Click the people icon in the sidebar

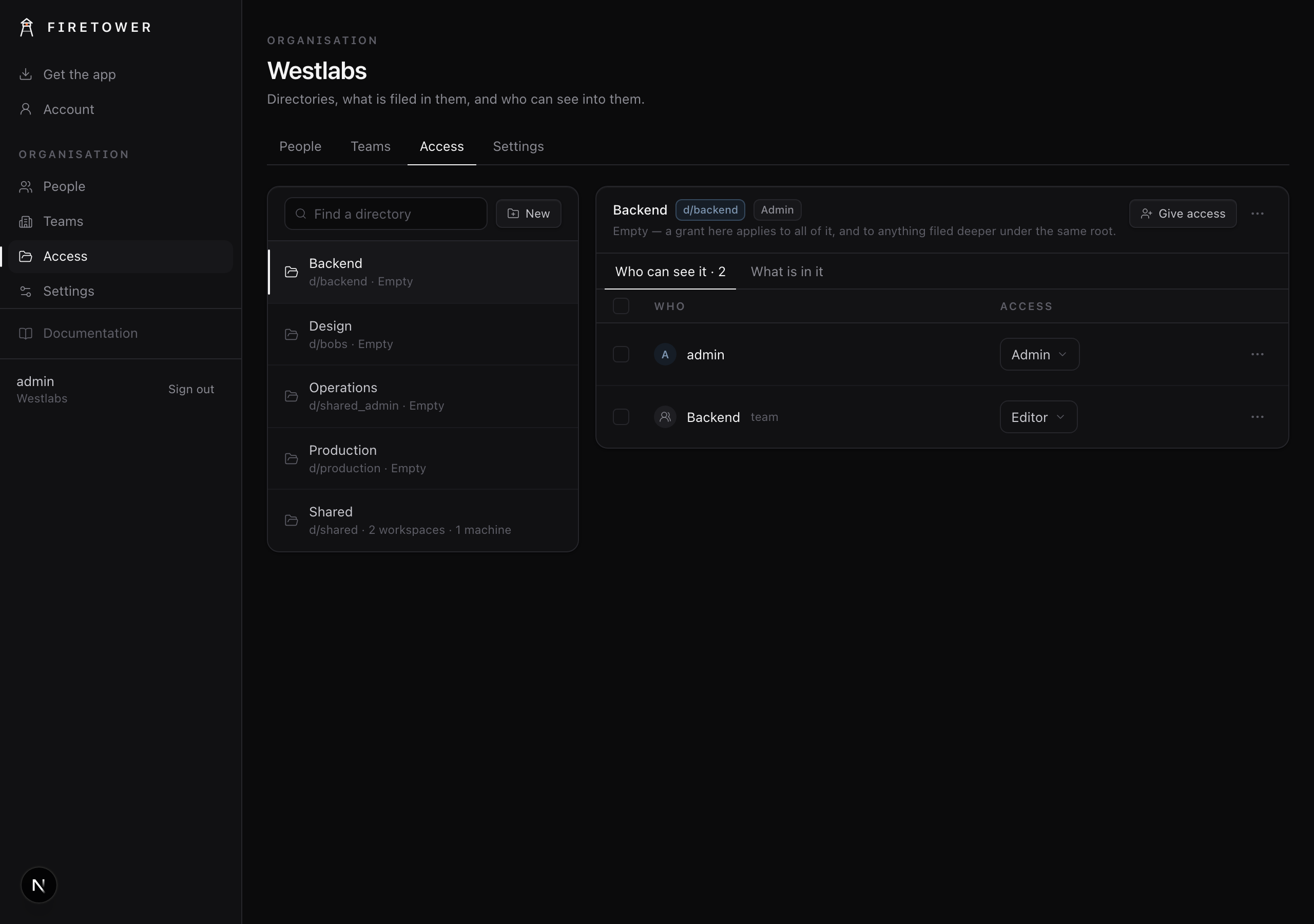click(x=25, y=187)
